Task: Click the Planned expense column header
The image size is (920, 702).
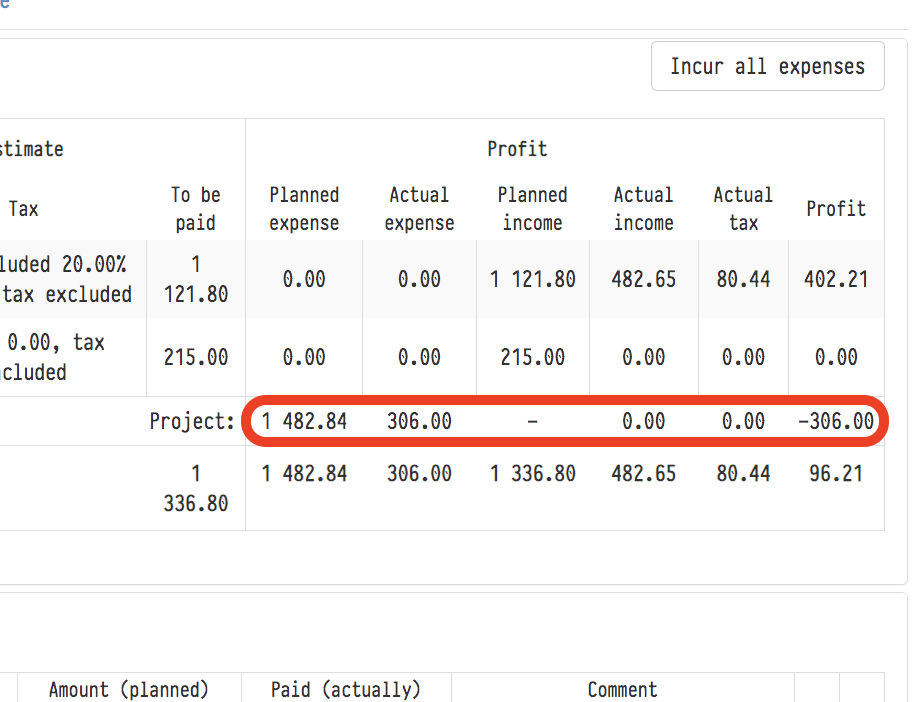Action: click(x=304, y=209)
